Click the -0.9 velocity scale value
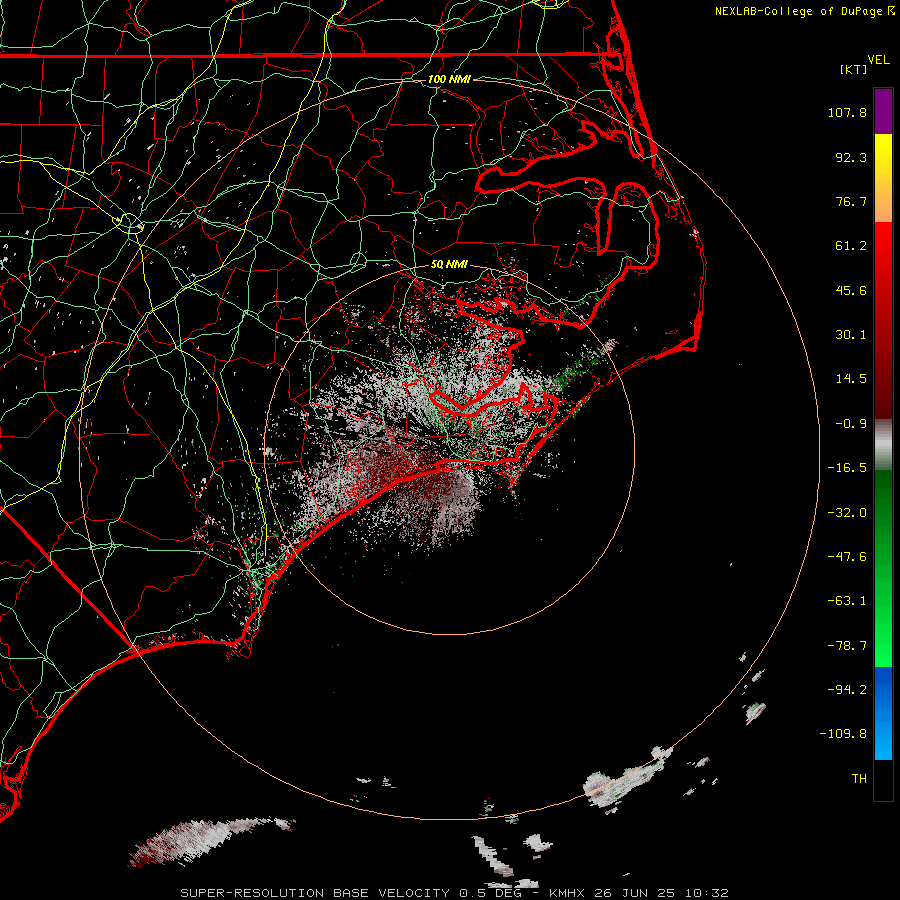The width and height of the screenshot is (900, 900). tap(851, 424)
